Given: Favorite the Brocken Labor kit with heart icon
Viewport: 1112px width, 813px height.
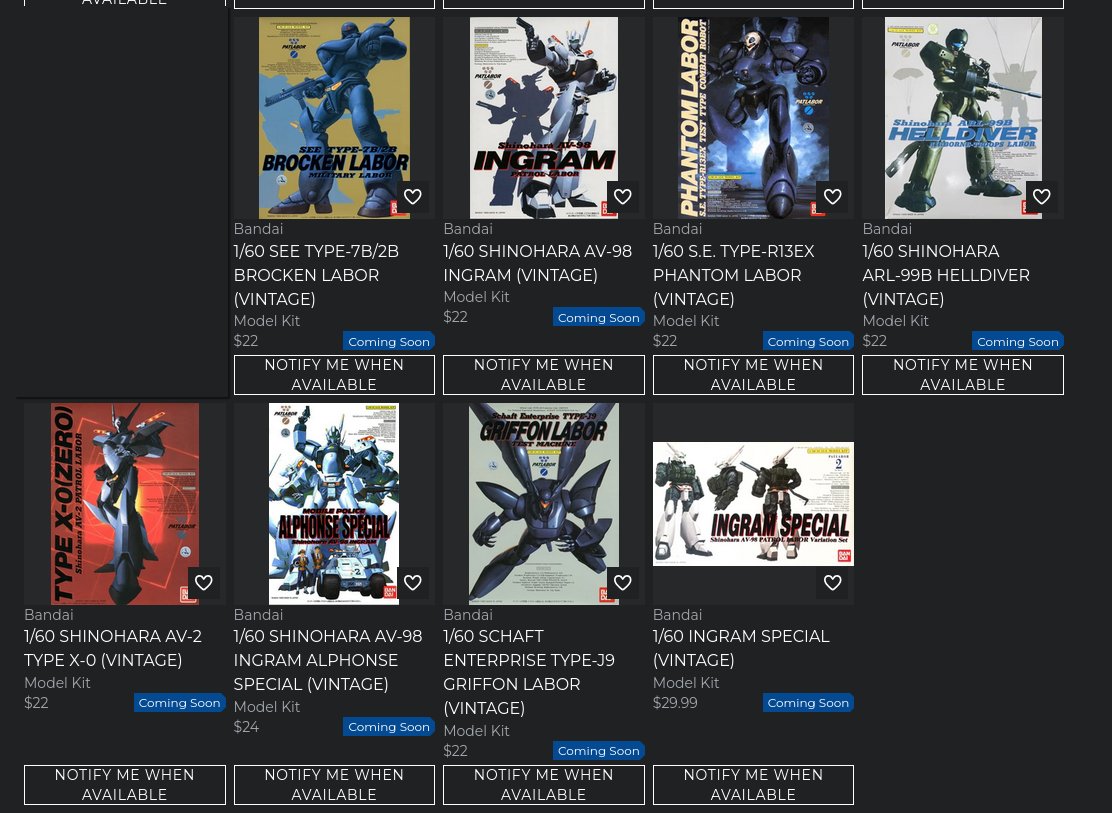Looking at the screenshot, I should tap(413, 197).
